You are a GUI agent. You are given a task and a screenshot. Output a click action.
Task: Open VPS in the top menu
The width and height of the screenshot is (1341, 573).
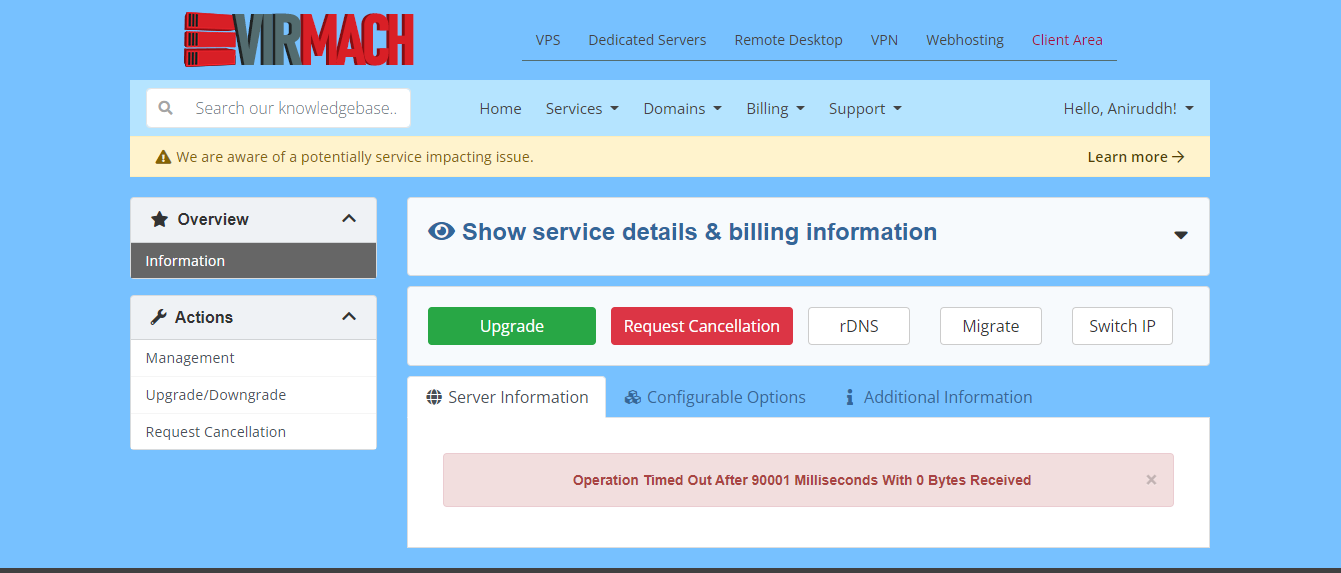pos(548,40)
